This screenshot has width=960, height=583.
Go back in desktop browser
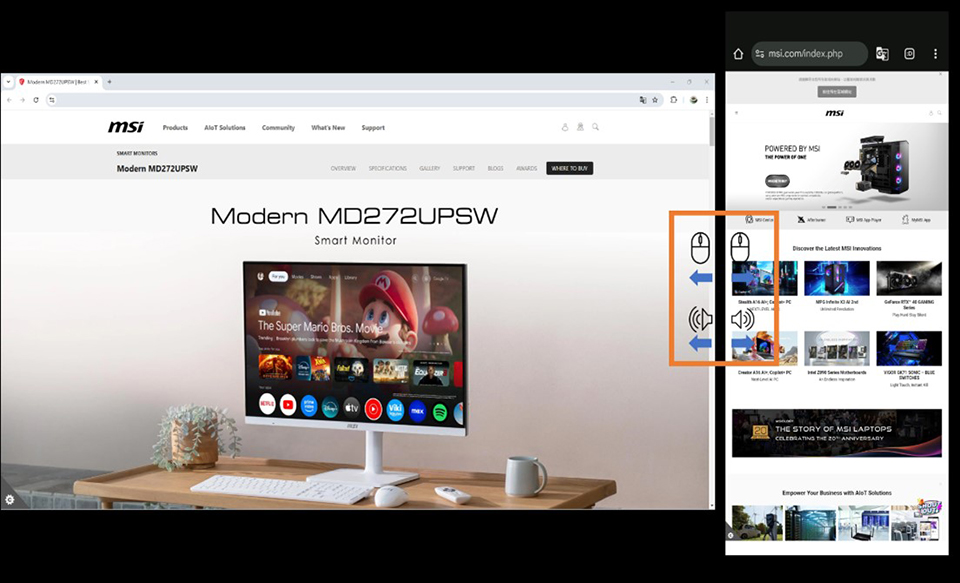click(x=9, y=100)
